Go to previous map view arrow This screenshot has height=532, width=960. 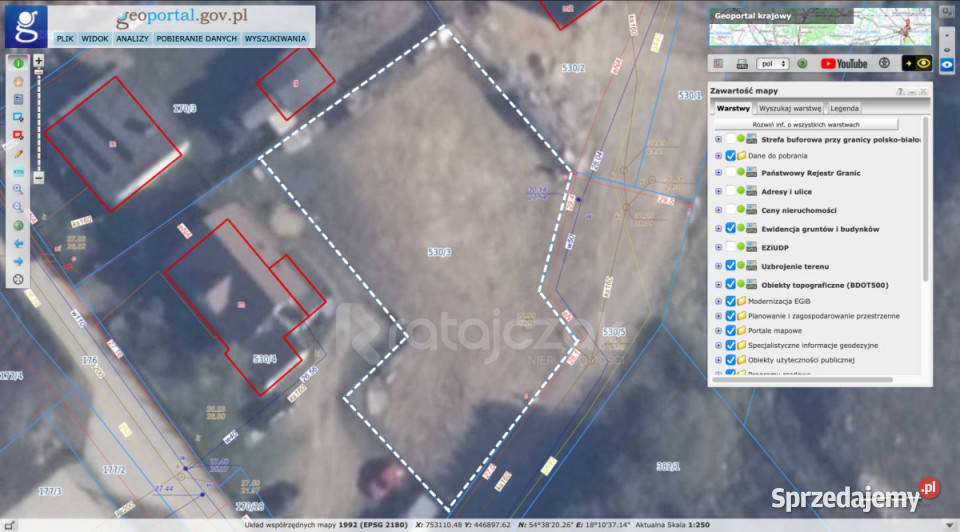coord(18,243)
